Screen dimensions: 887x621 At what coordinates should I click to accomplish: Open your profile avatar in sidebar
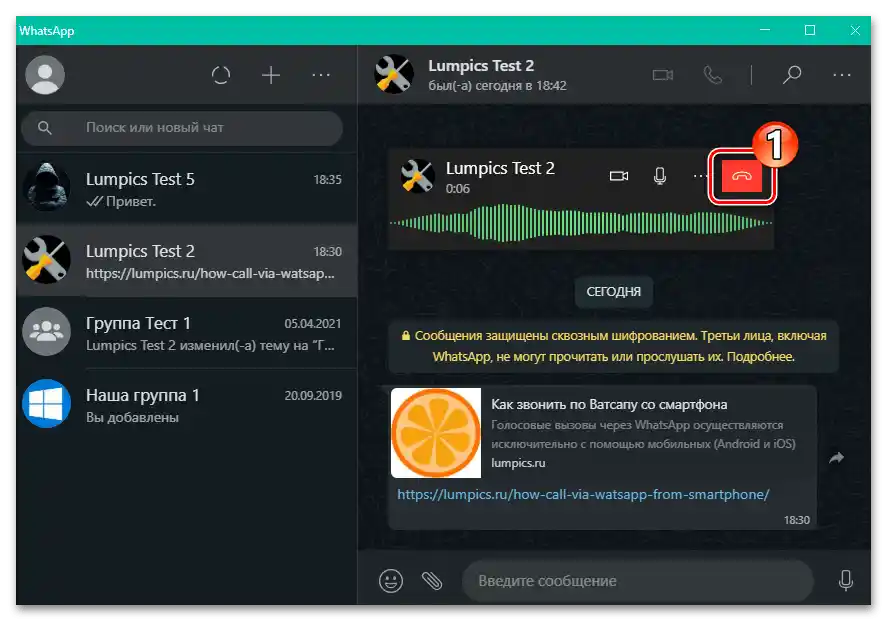pyautogui.click(x=45, y=75)
